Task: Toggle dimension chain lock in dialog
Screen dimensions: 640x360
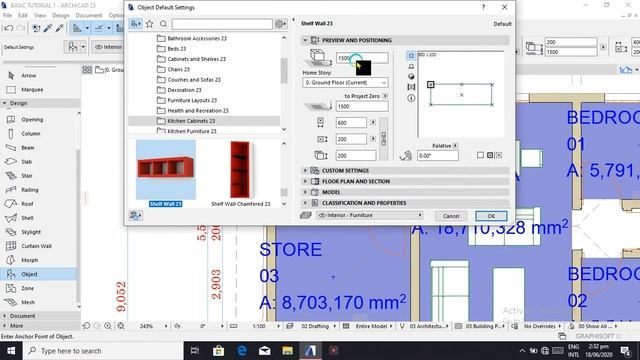Action: pyautogui.click(x=383, y=139)
